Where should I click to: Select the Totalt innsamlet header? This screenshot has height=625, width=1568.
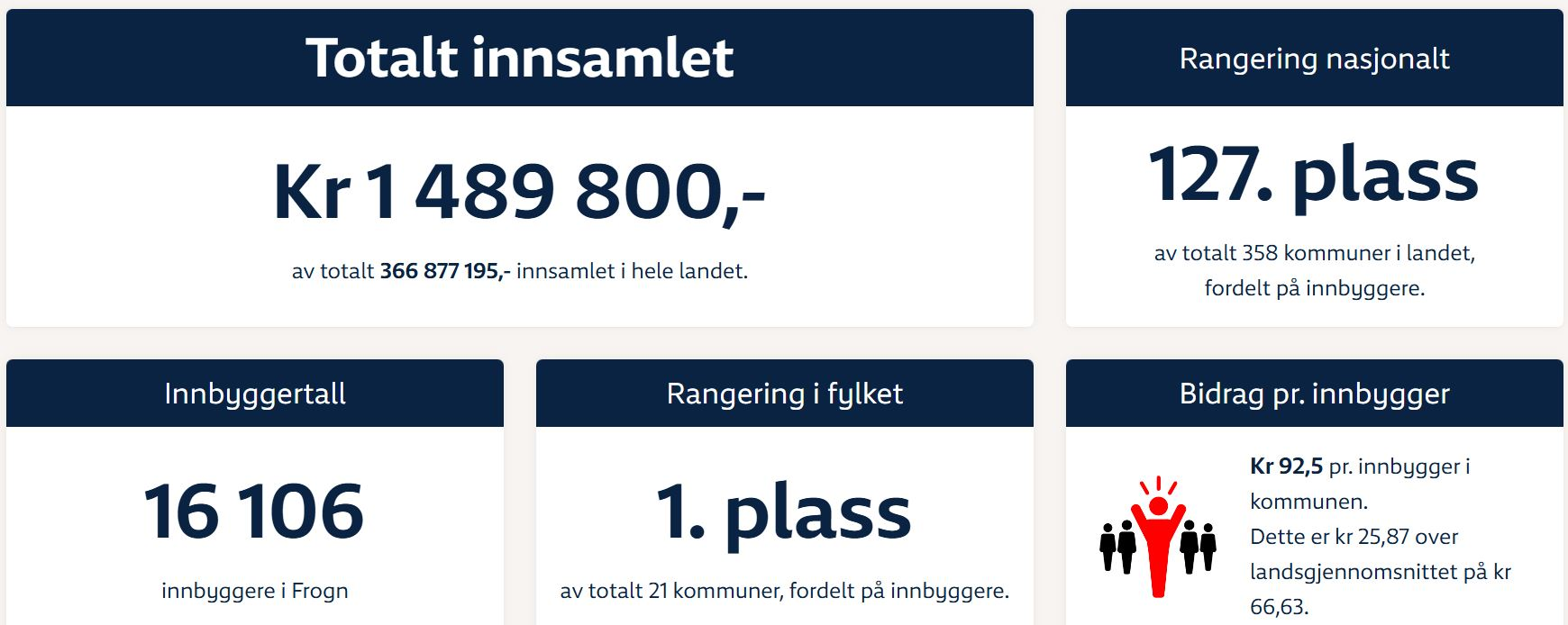(x=520, y=58)
